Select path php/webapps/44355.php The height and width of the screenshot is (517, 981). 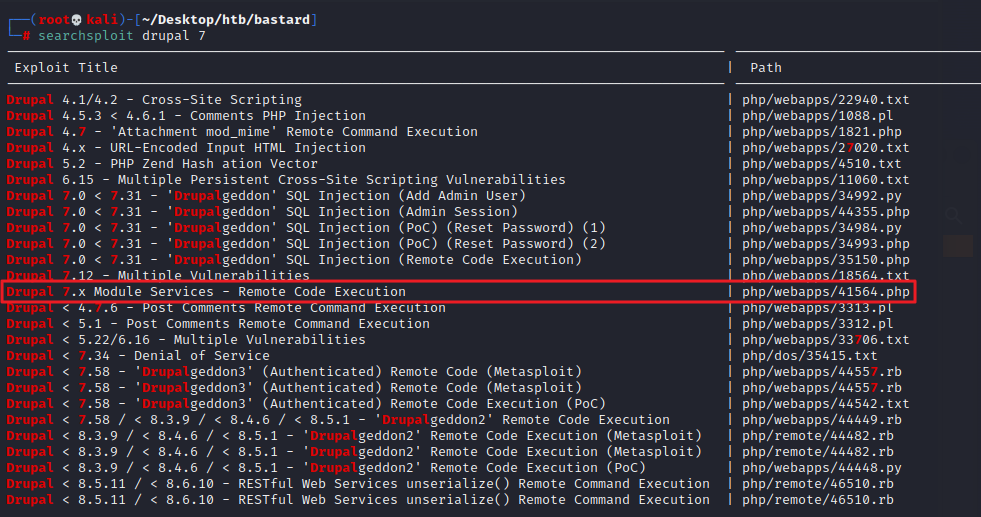coord(825,212)
